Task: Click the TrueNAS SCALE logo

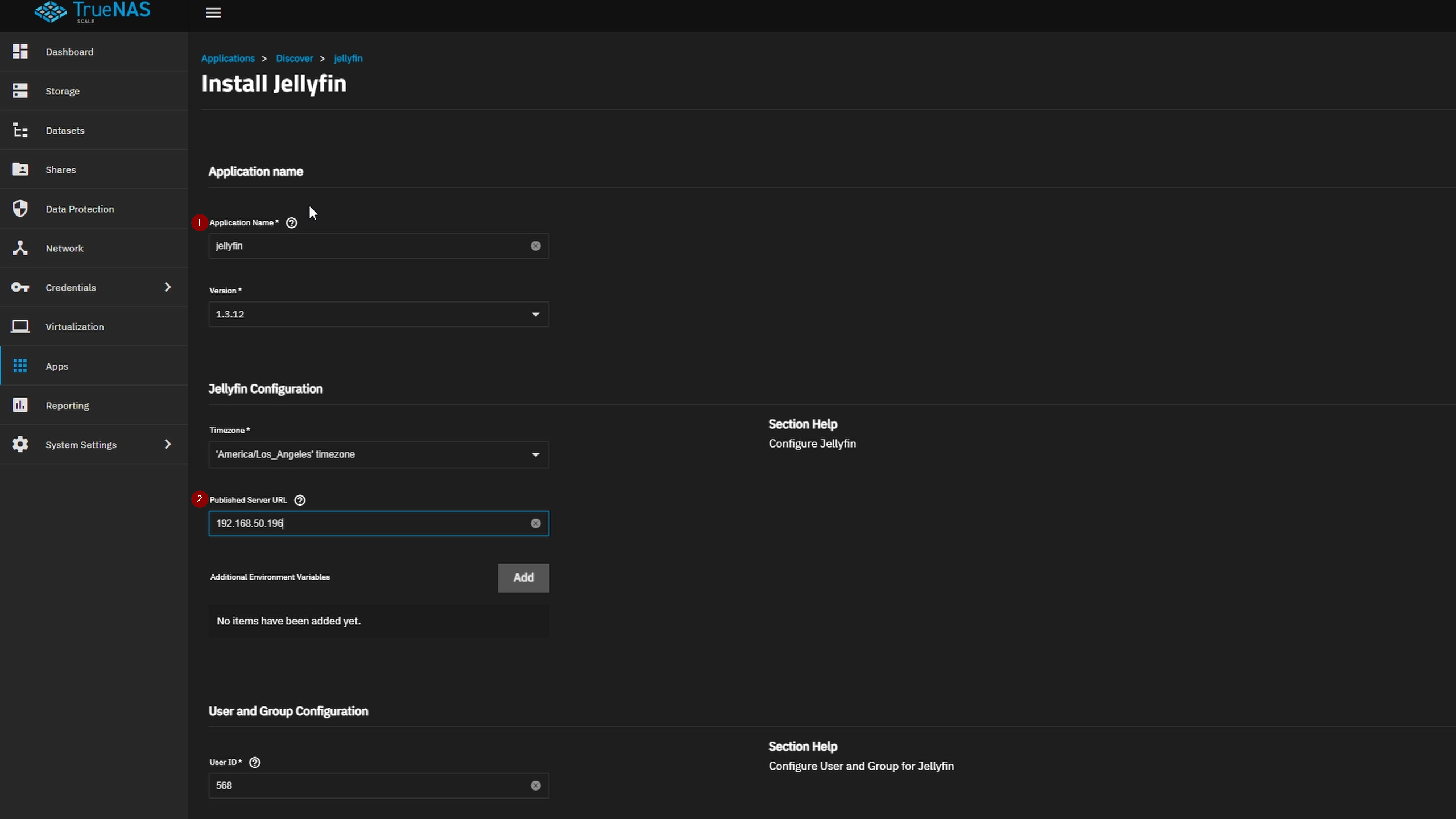Action: click(x=92, y=12)
